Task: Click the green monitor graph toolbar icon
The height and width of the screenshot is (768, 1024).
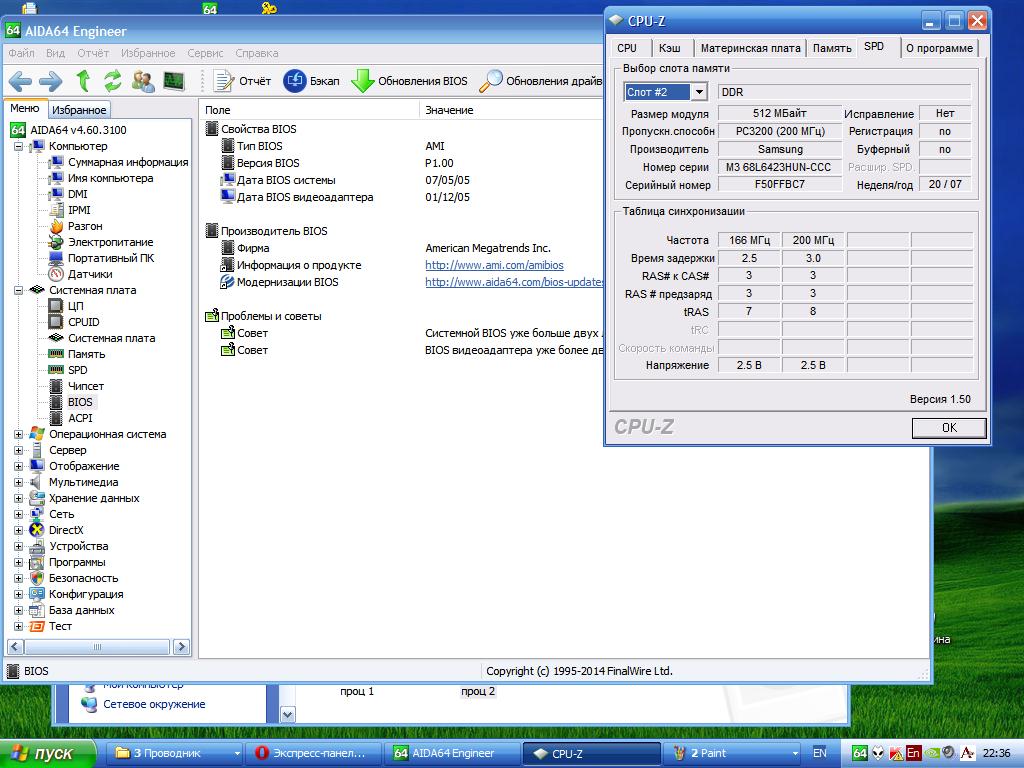Action: tap(174, 81)
